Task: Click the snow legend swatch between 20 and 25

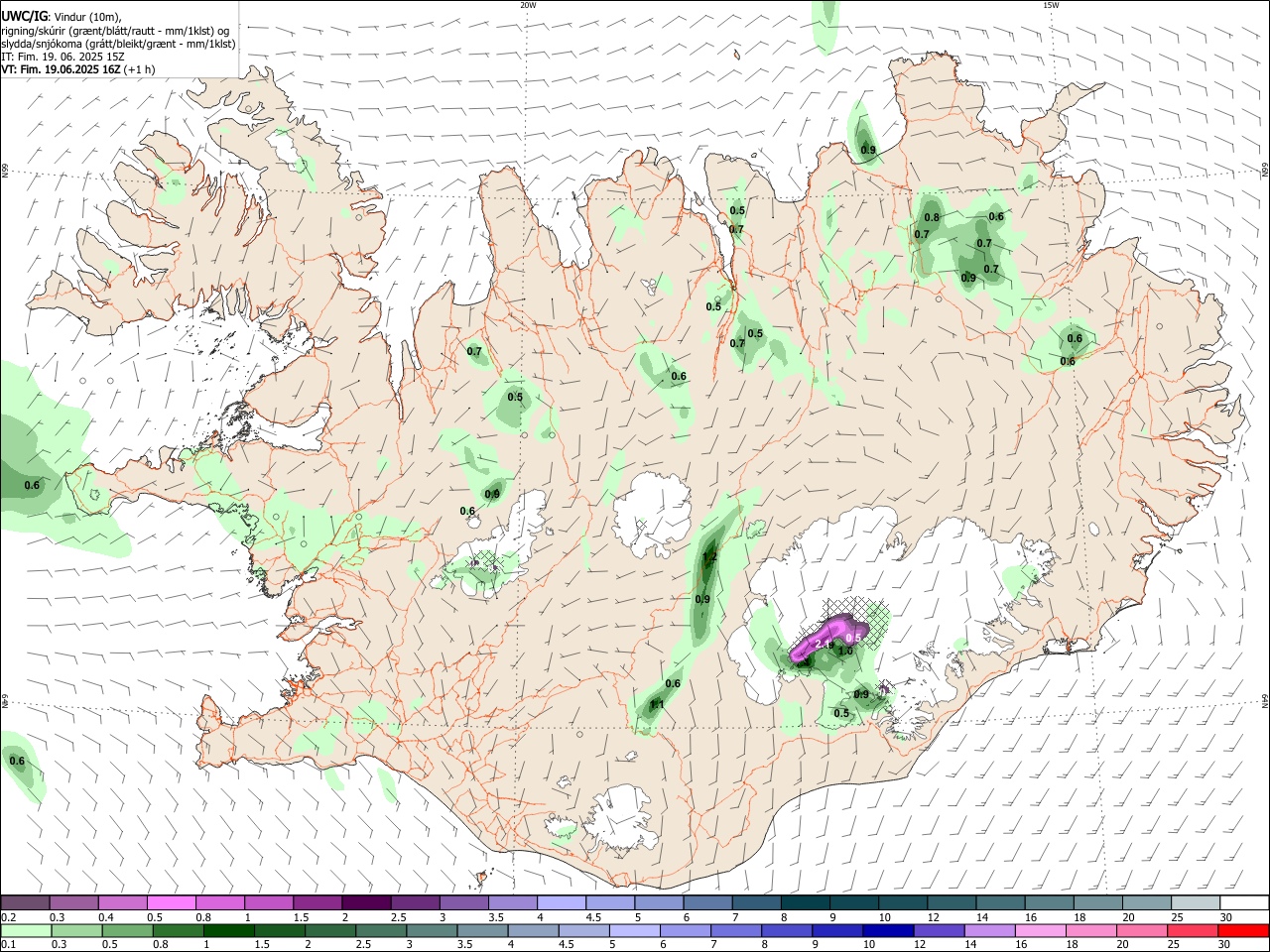Action: (x=1146, y=902)
